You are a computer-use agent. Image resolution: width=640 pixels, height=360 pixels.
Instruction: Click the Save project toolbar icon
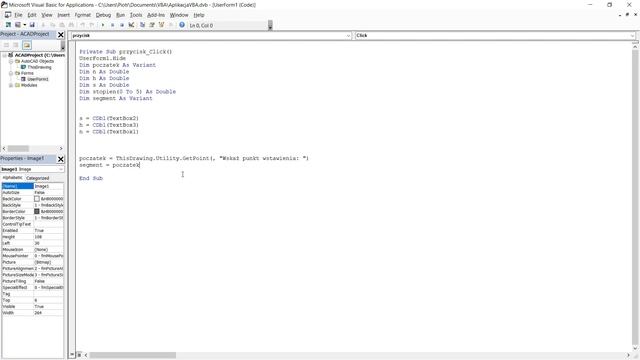tap(32, 25)
